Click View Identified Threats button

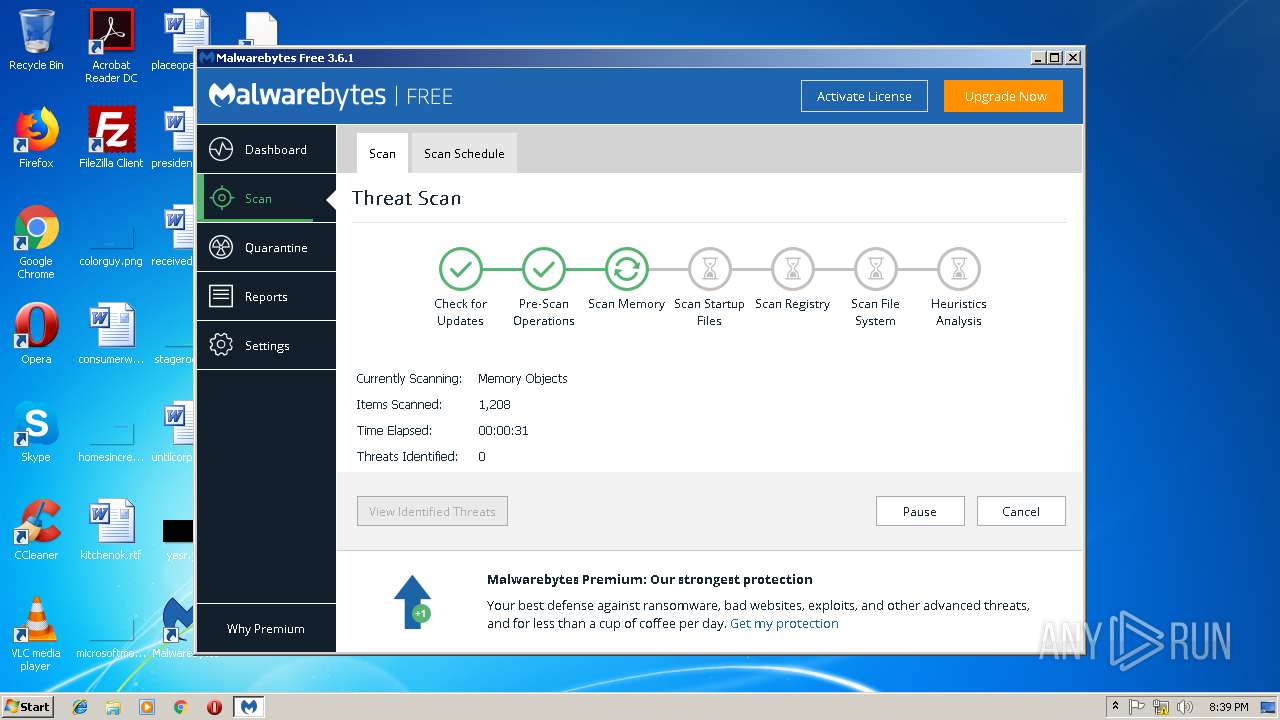(x=432, y=511)
